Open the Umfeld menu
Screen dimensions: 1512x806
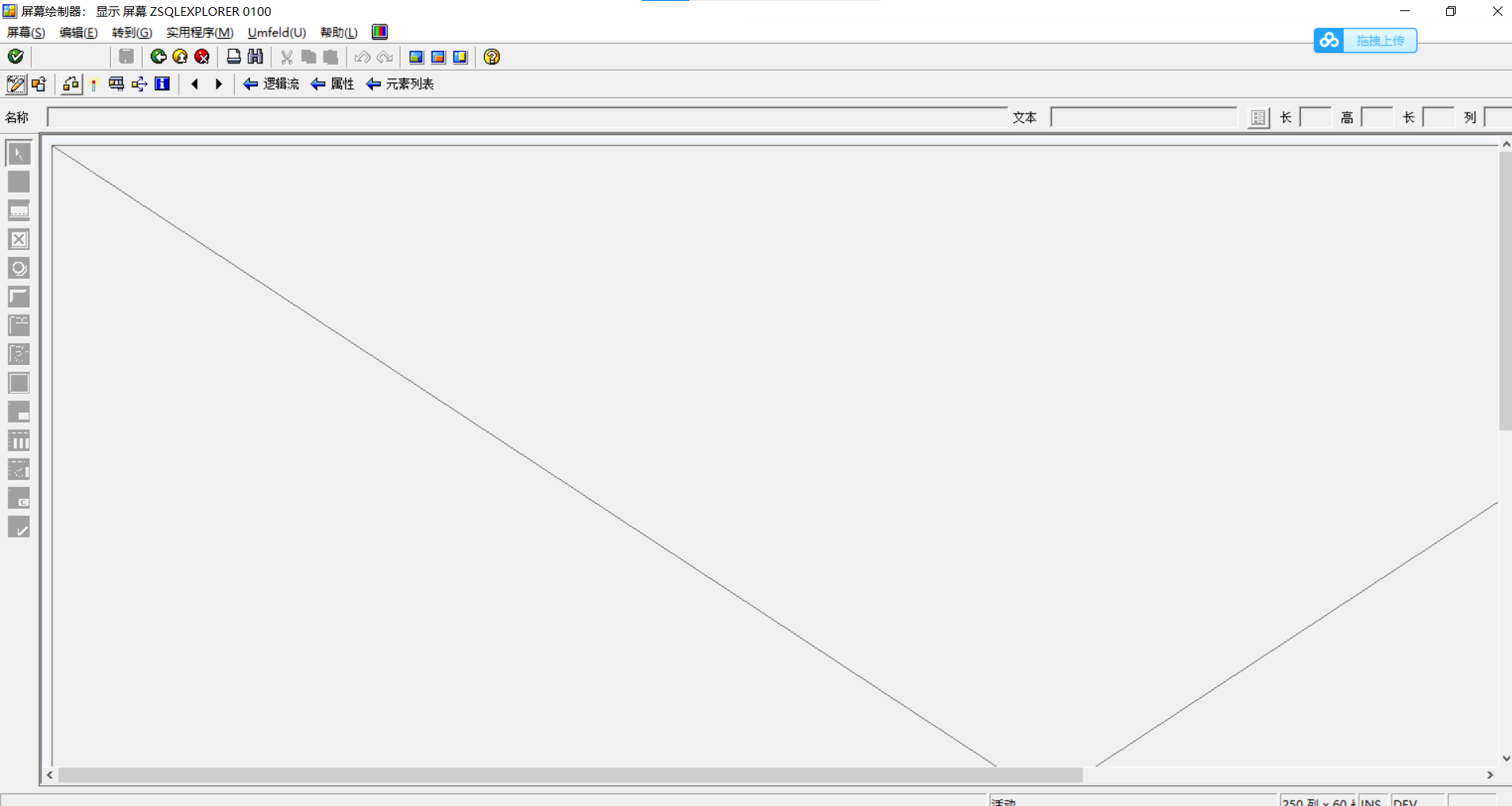click(275, 33)
